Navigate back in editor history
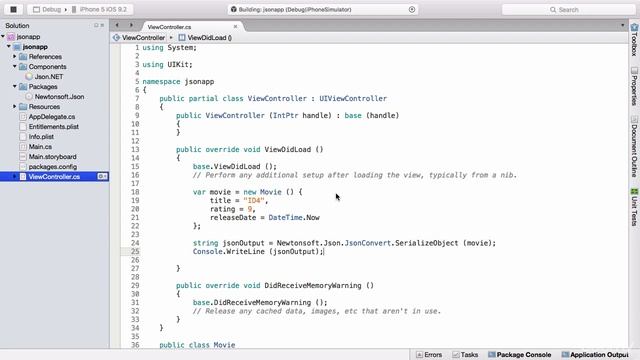 tap(117, 25)
